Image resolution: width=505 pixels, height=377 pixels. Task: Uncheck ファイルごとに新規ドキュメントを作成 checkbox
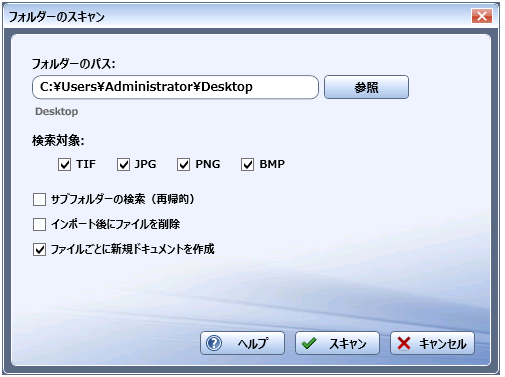(39, 249)
